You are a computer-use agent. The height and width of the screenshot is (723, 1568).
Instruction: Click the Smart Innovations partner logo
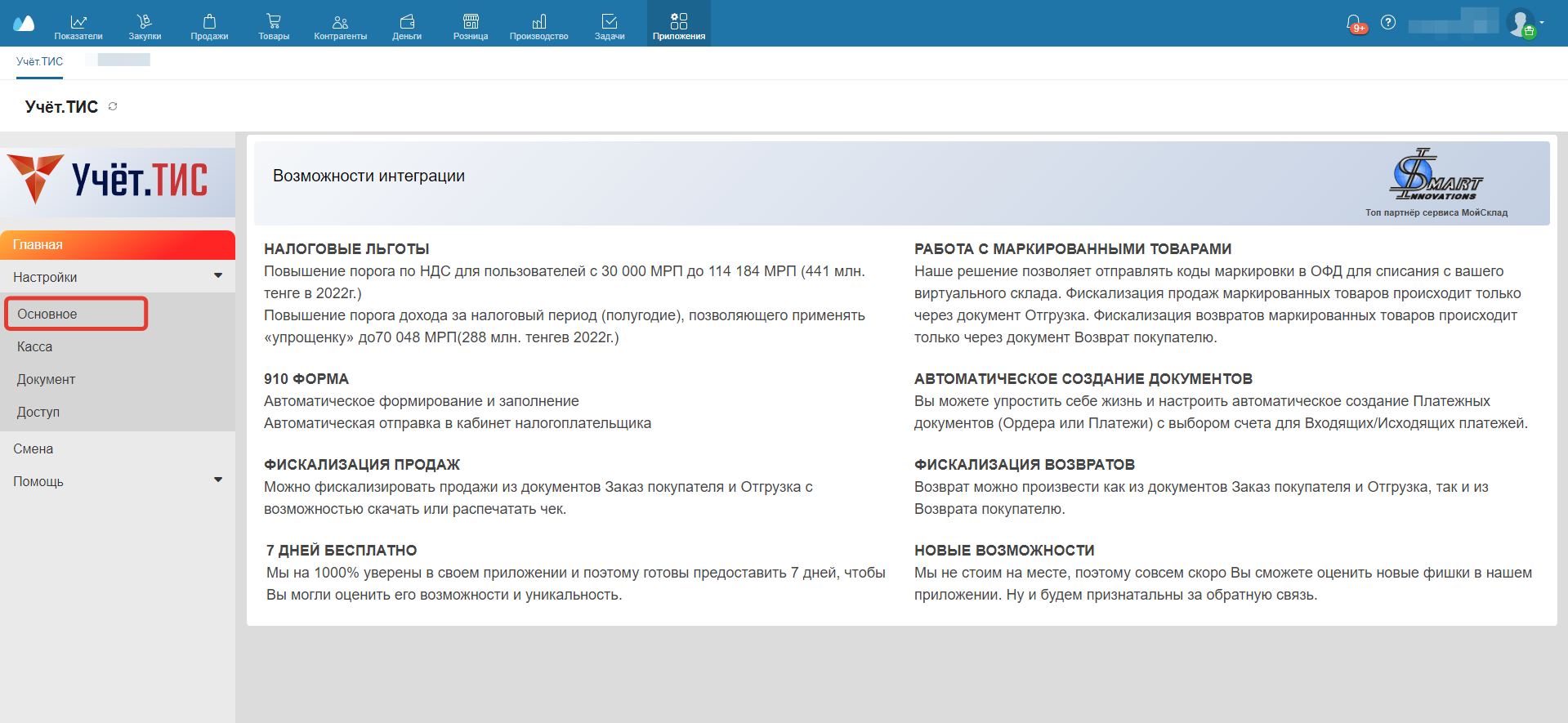coord(1436,175)
